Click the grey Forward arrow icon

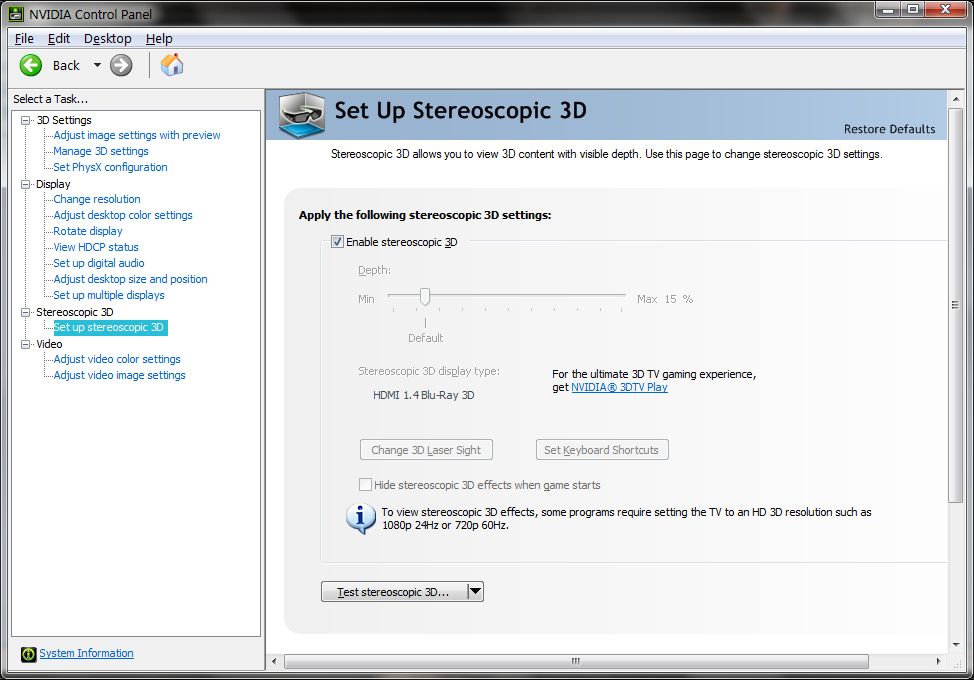pos(121,65)
